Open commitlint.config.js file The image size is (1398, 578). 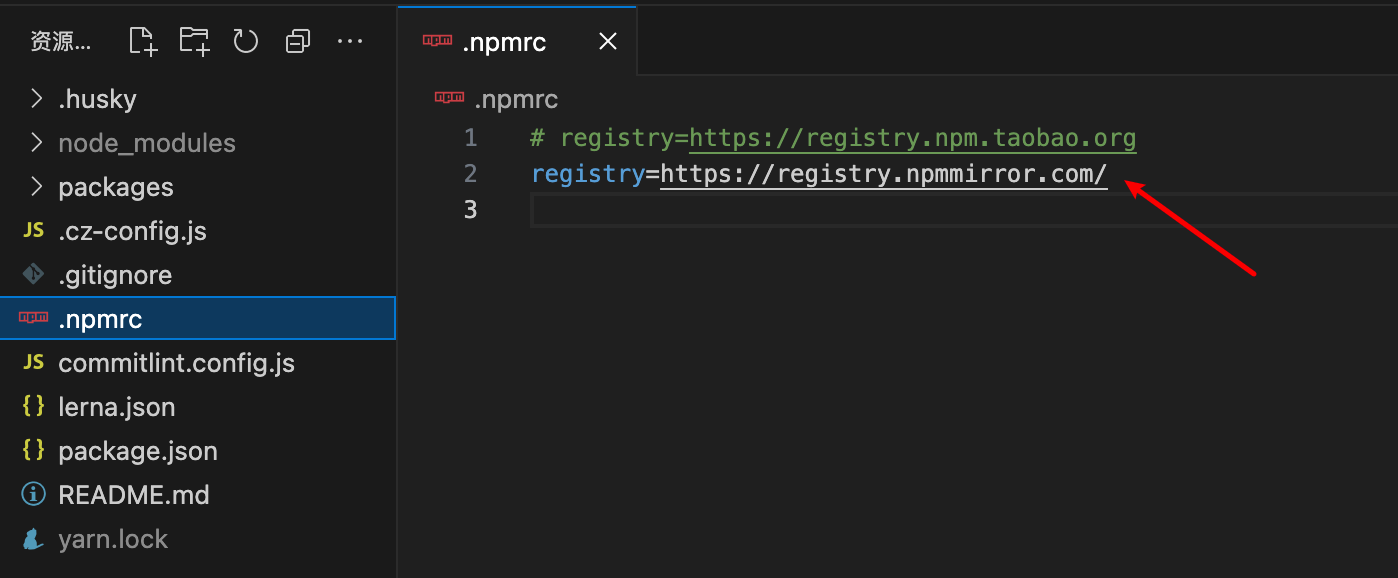(x=176, y=363)
